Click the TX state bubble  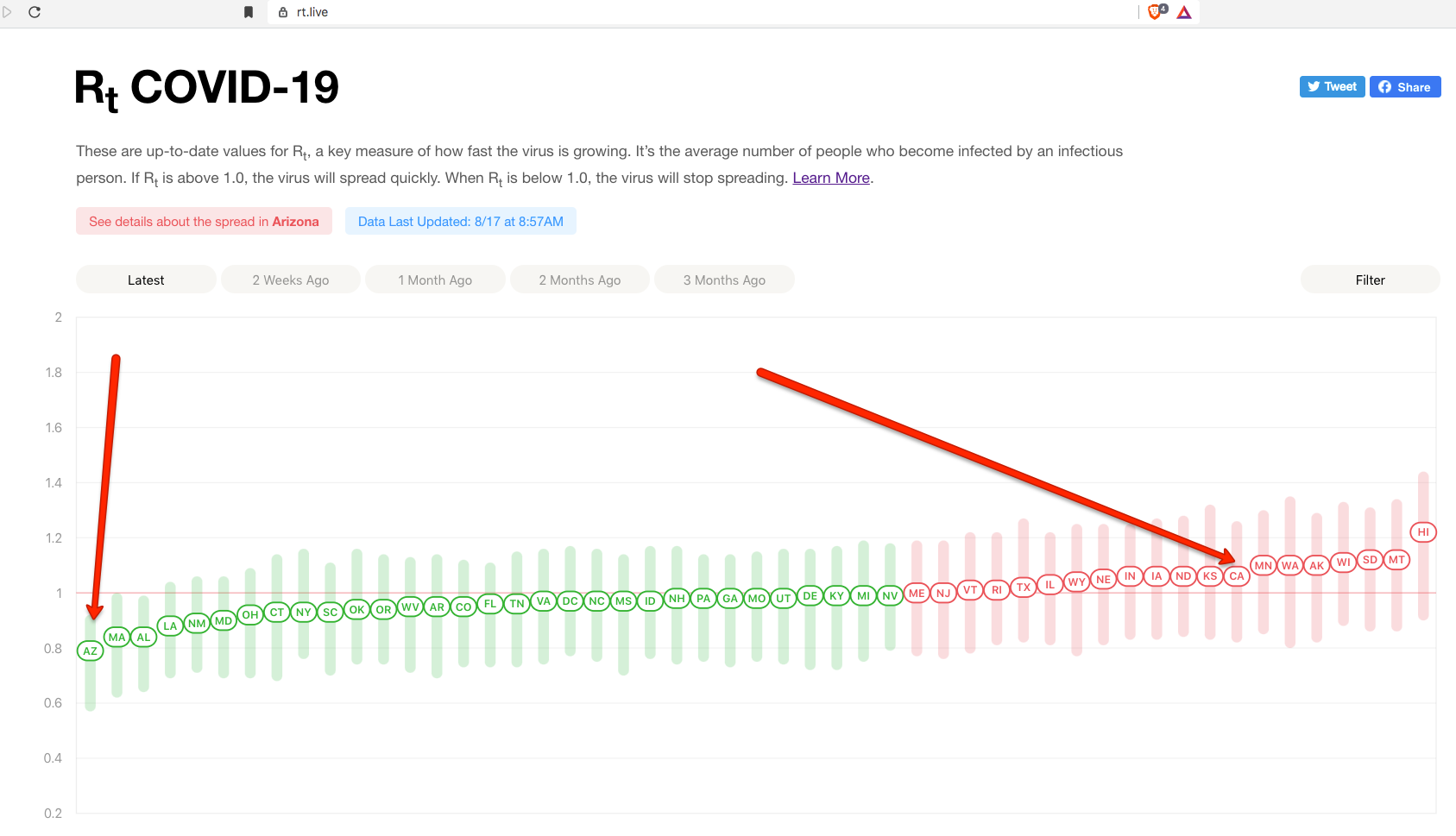click(x=1024, y=588)
